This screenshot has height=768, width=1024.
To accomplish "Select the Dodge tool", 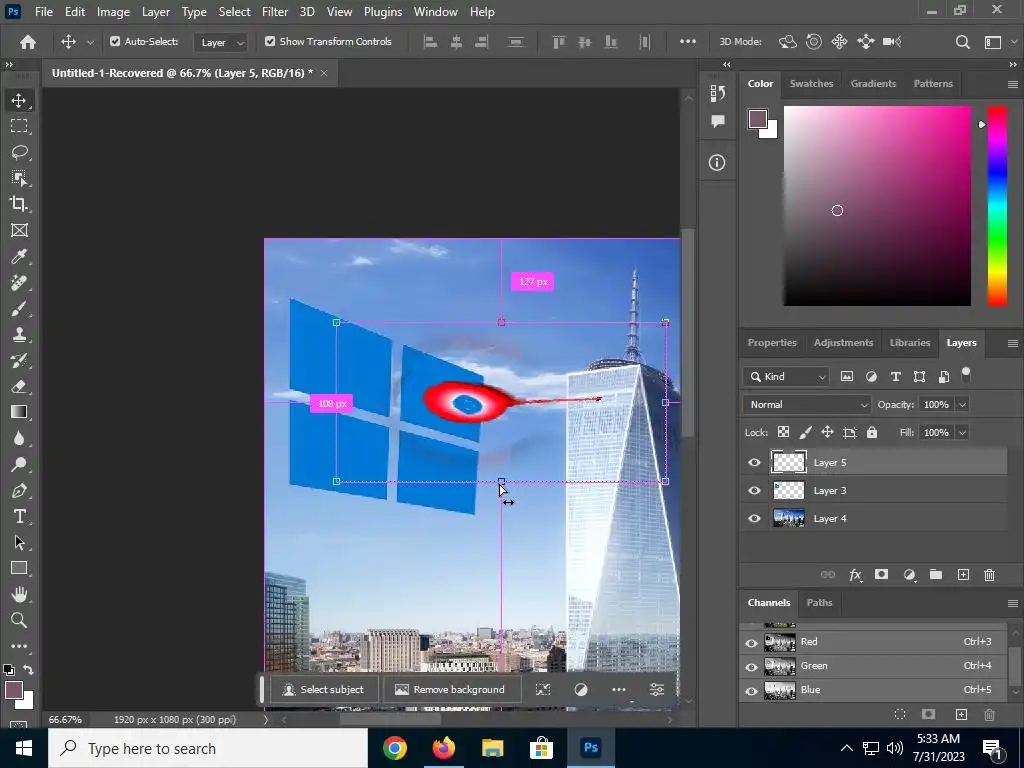I will click(x=19, y=464).
